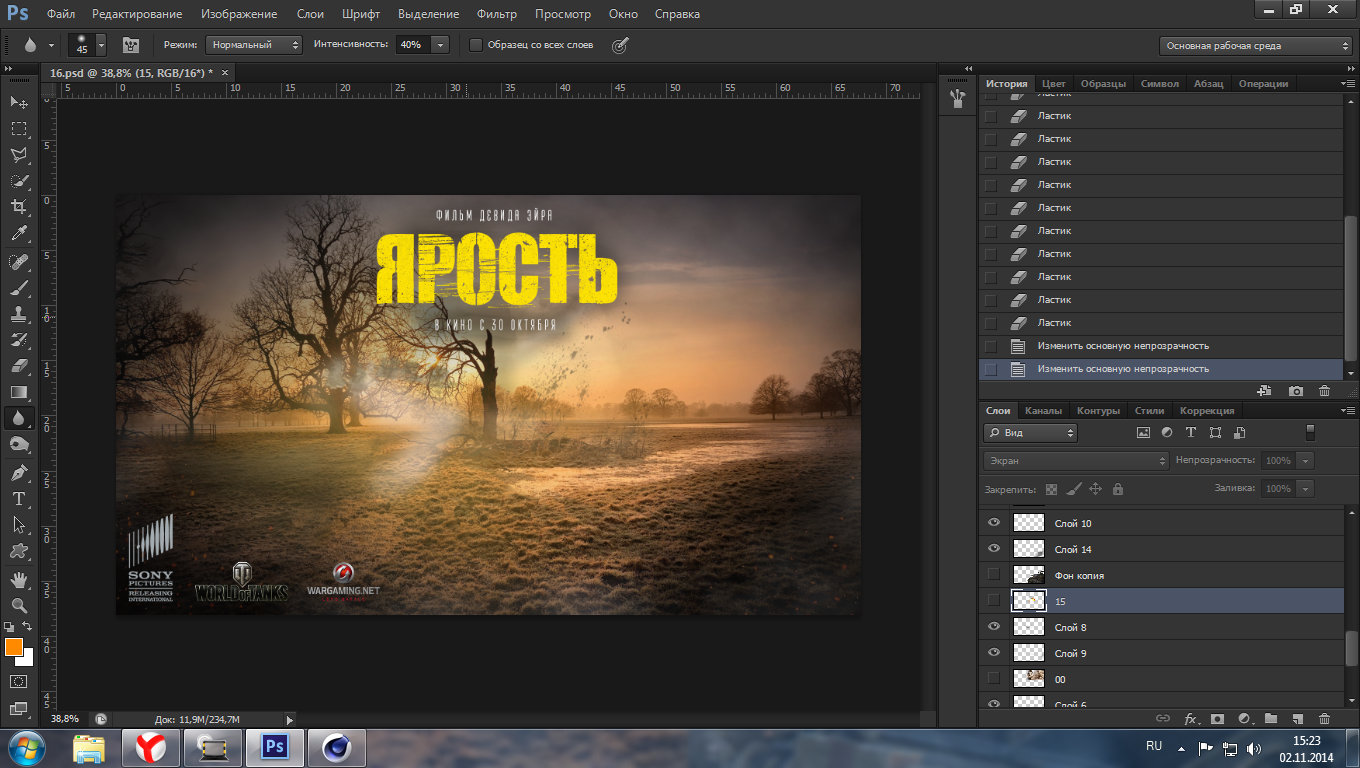Click the foreground orange color swatch
The width and height of the screenshot is (1360, 768).
pyautogui.click(x=13, y=647)
